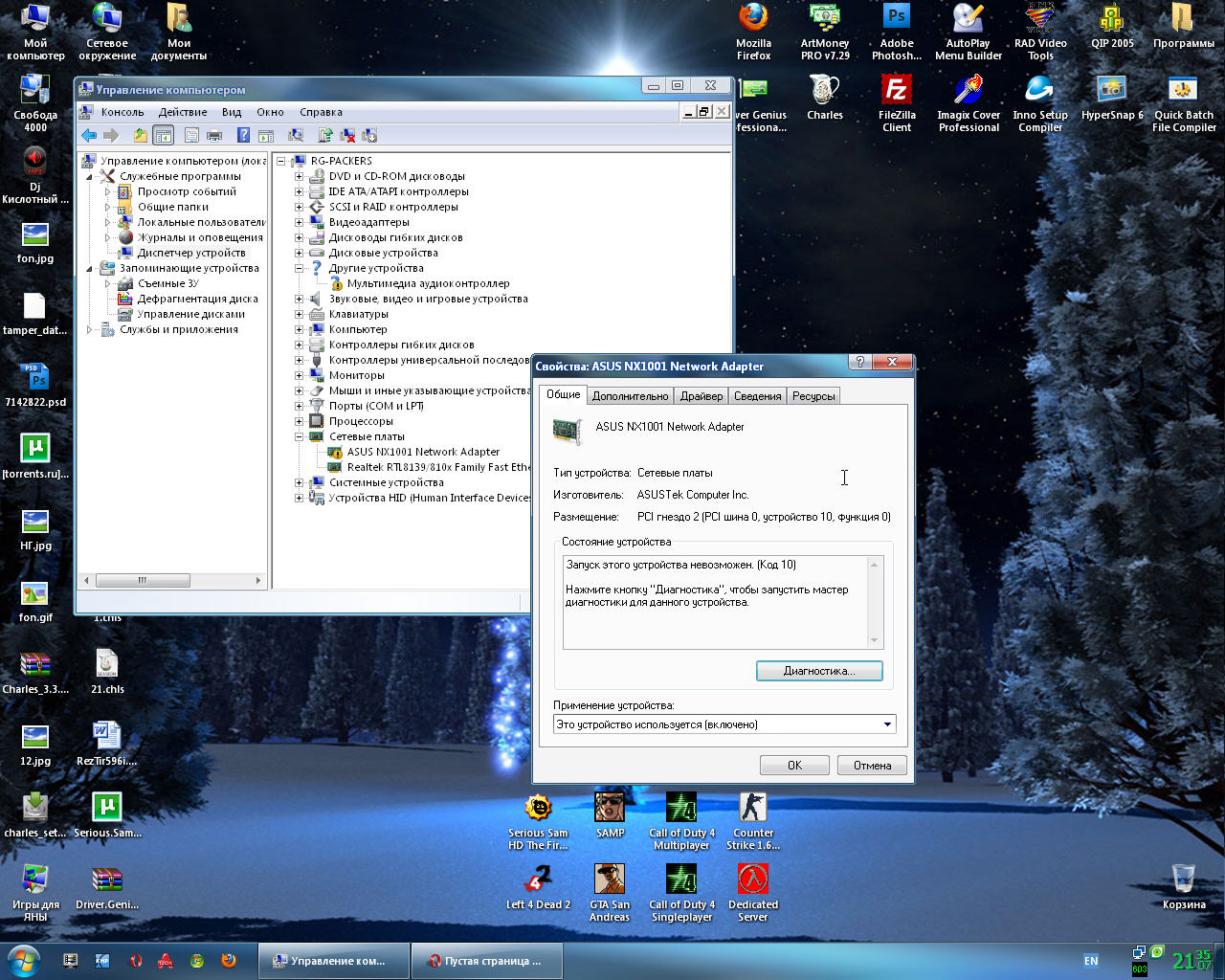Select the ArtMoney PRO desktop icon

pyautogui.click(x=825, y=33)
